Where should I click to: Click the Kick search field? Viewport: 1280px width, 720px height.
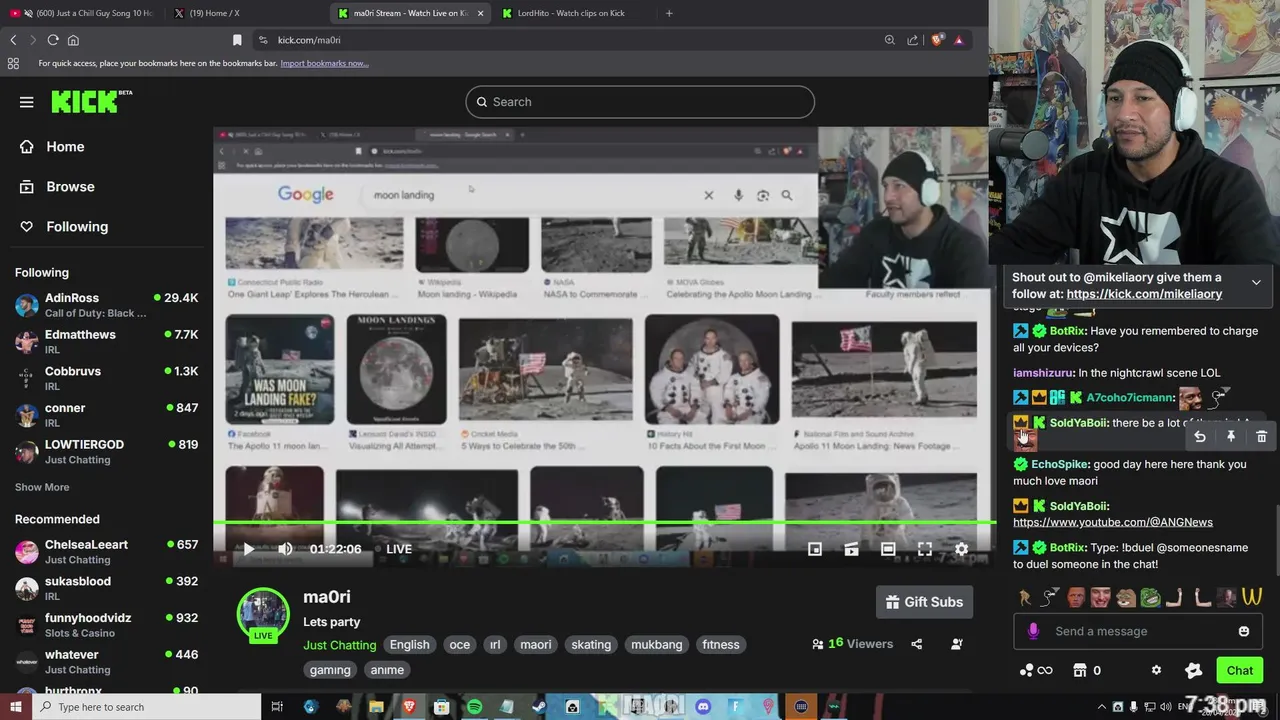(x=640, y=102)
